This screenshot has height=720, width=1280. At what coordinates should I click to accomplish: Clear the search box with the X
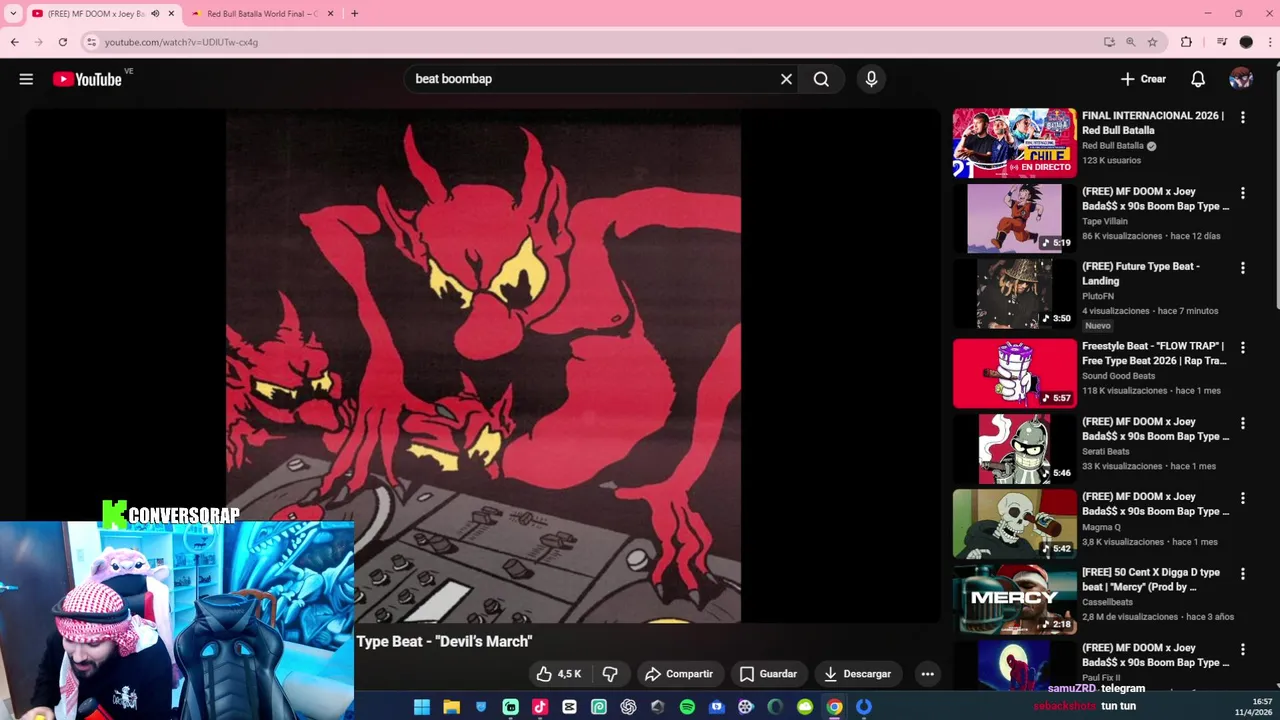(x=786, y=79)
